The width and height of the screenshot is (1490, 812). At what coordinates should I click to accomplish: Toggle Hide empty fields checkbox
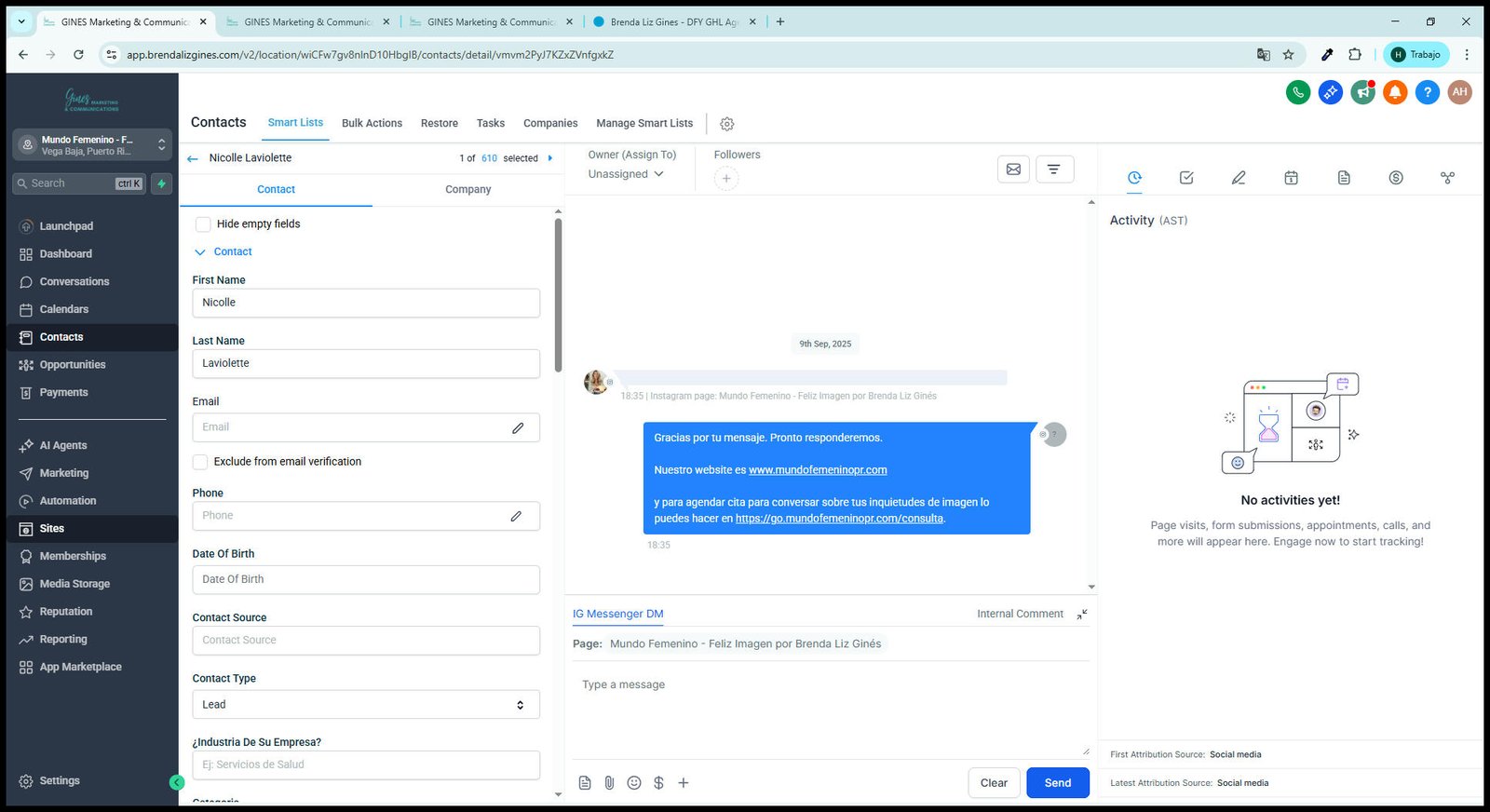[x=203, y=224]
